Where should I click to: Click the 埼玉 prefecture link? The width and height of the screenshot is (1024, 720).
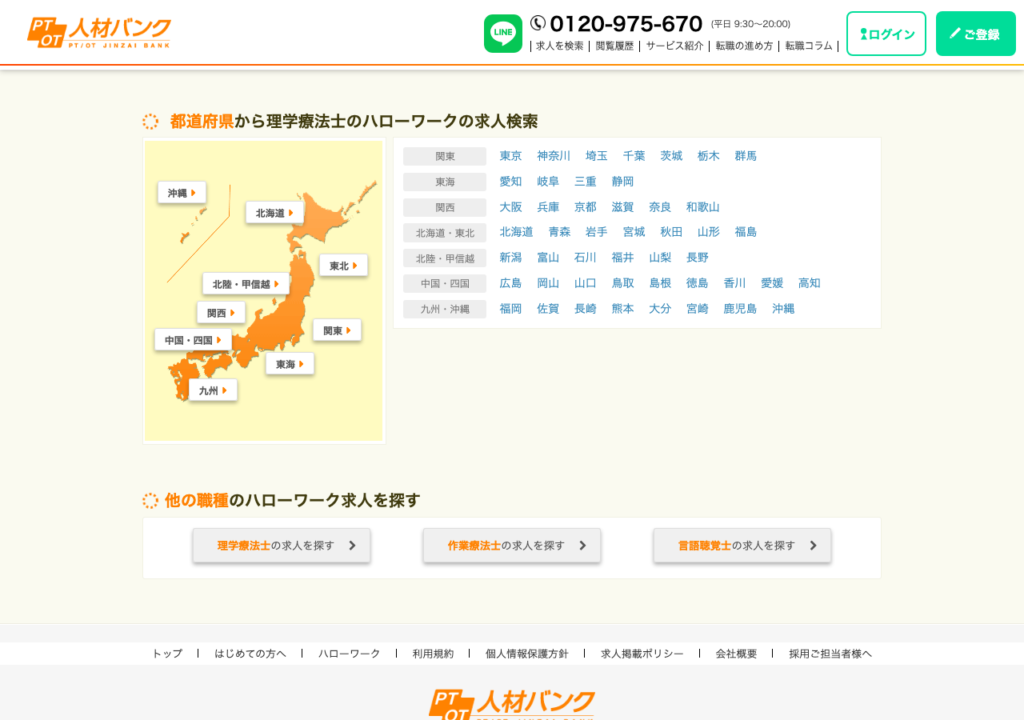tap(596, 155)
